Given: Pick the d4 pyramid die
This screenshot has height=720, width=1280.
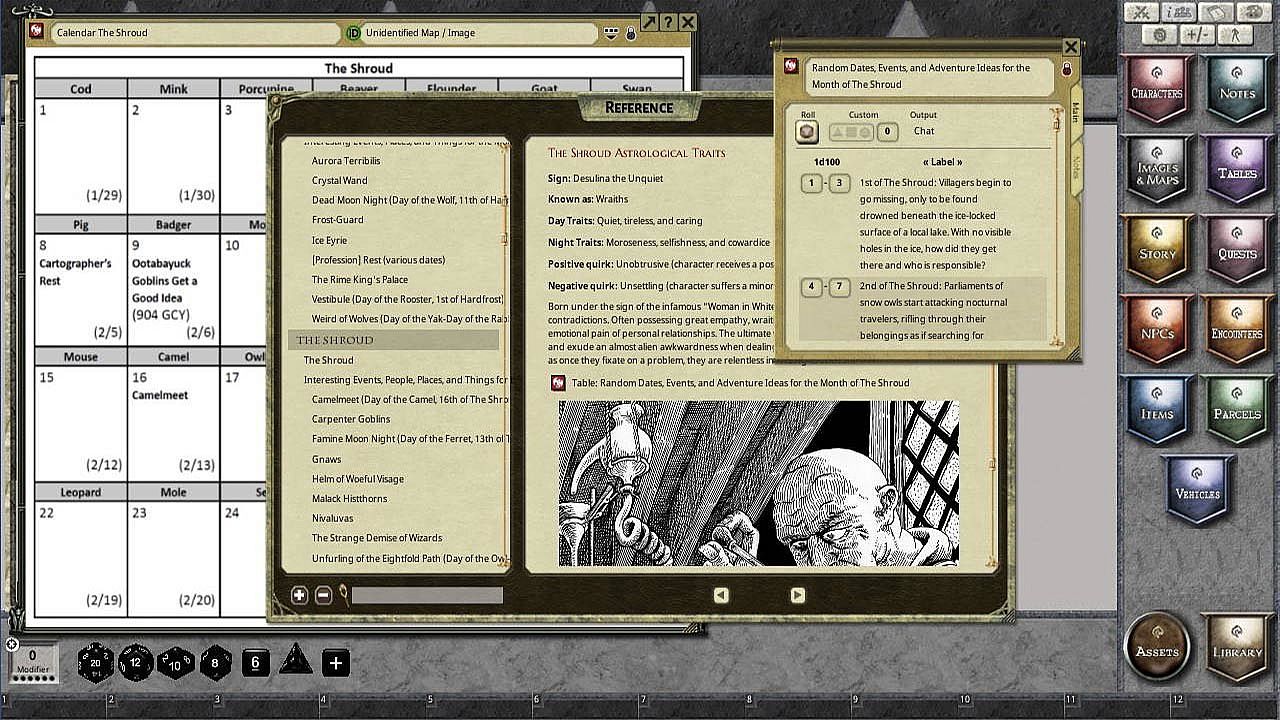Looking at the screenshot, I should (296, 660).
